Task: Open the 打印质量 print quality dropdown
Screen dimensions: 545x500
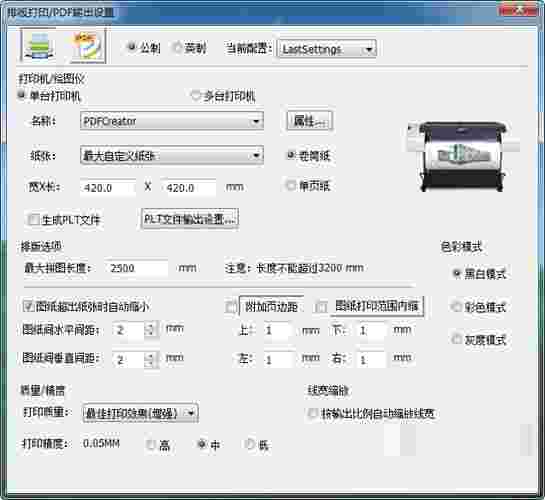Action: click(140, 413)
